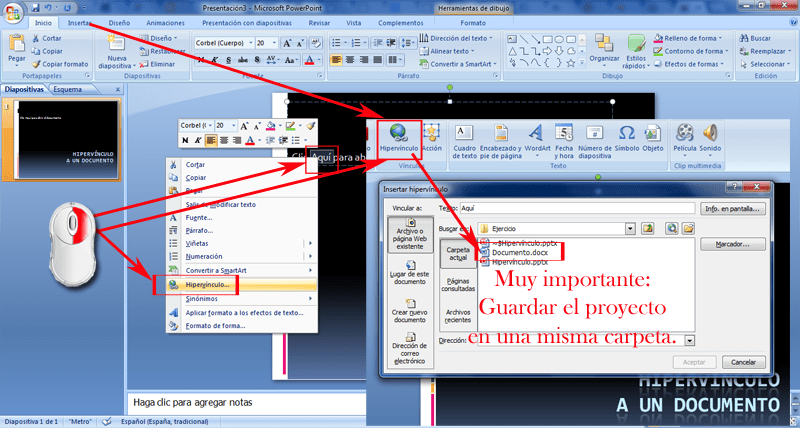Toggle align left on the mini toolbar

point(211,140)
